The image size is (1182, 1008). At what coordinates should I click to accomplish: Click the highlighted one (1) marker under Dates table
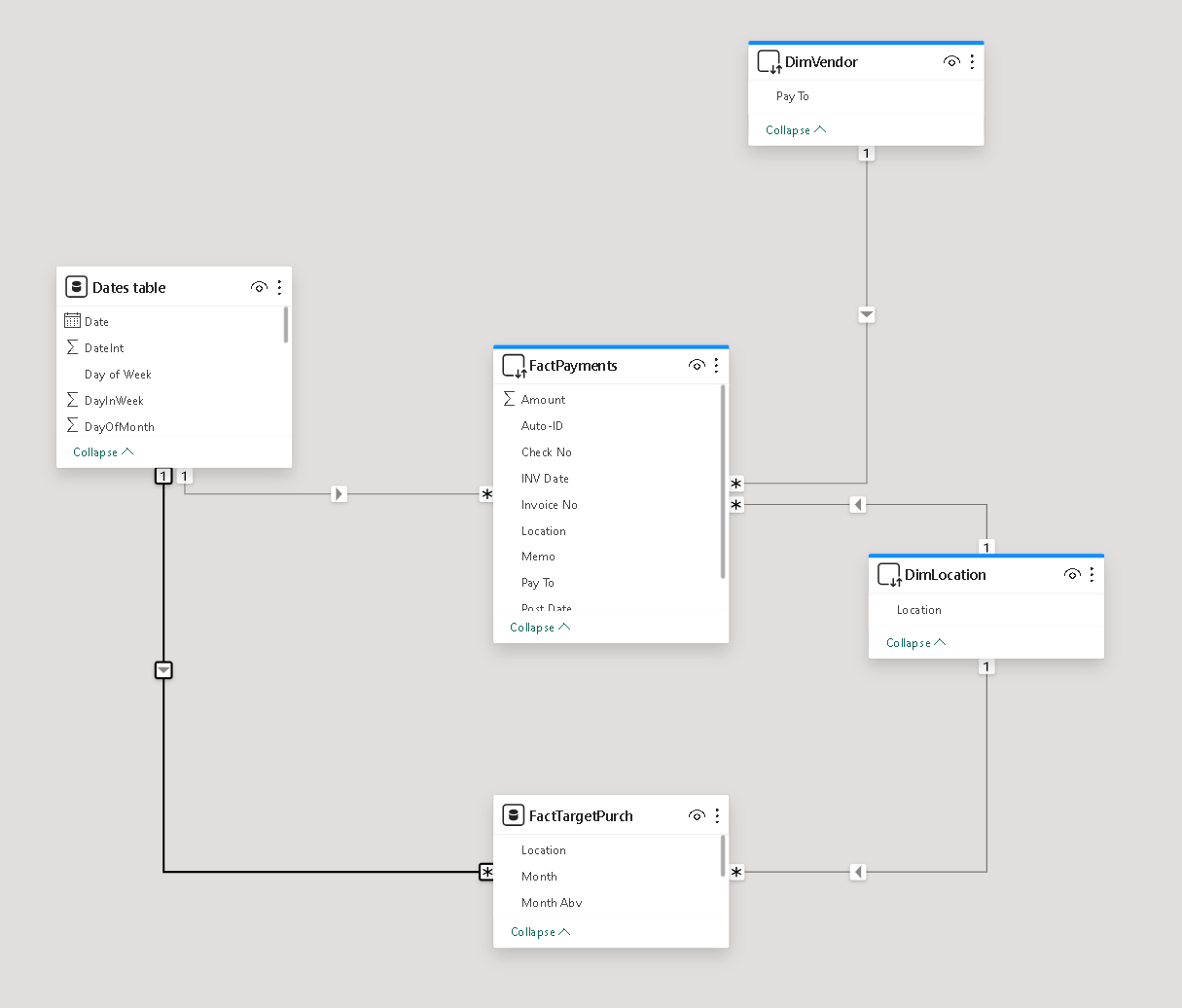163,476
